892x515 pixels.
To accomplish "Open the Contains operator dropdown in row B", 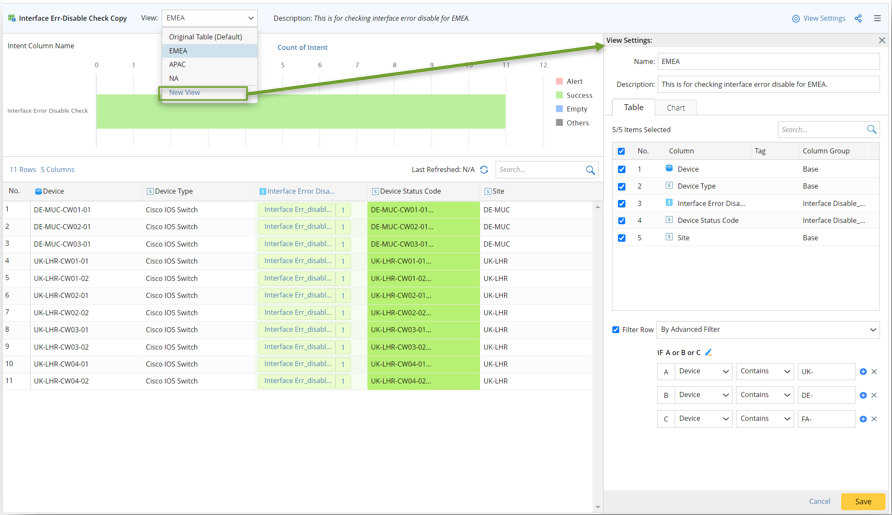I will pos(765,395).
